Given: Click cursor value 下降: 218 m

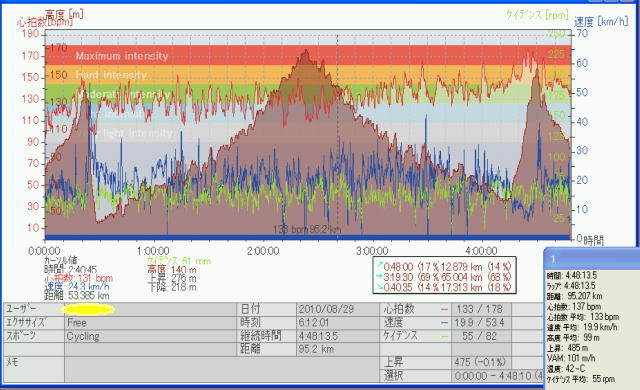Looking at the screenshot, I should pyautogui.click(x=172, y=287).
